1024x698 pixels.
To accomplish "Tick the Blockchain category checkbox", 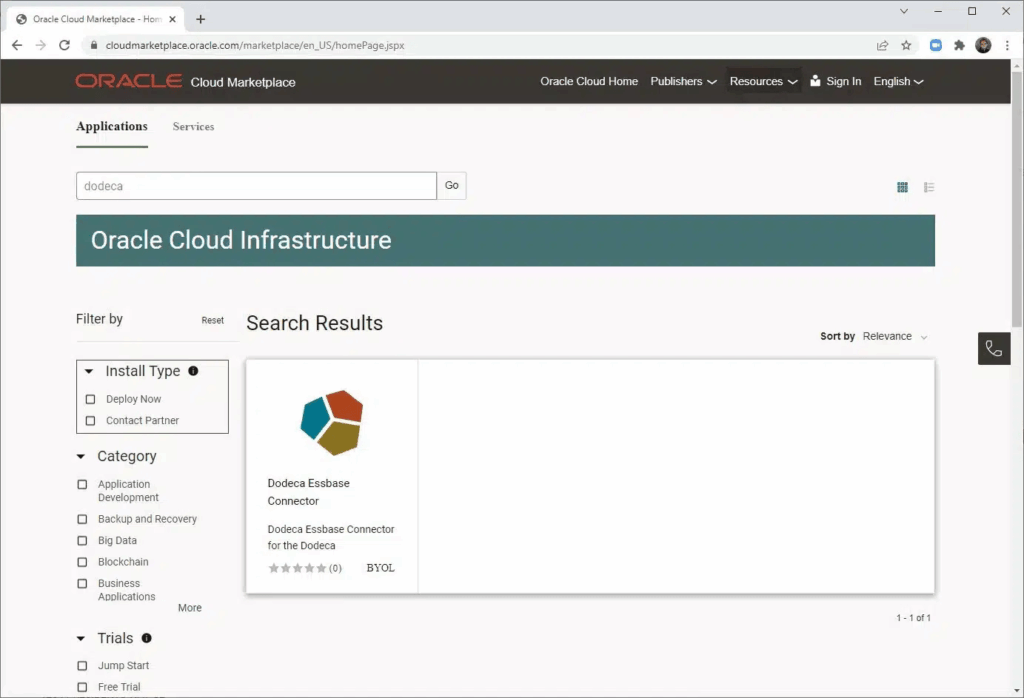I will [x=83, y=562].
